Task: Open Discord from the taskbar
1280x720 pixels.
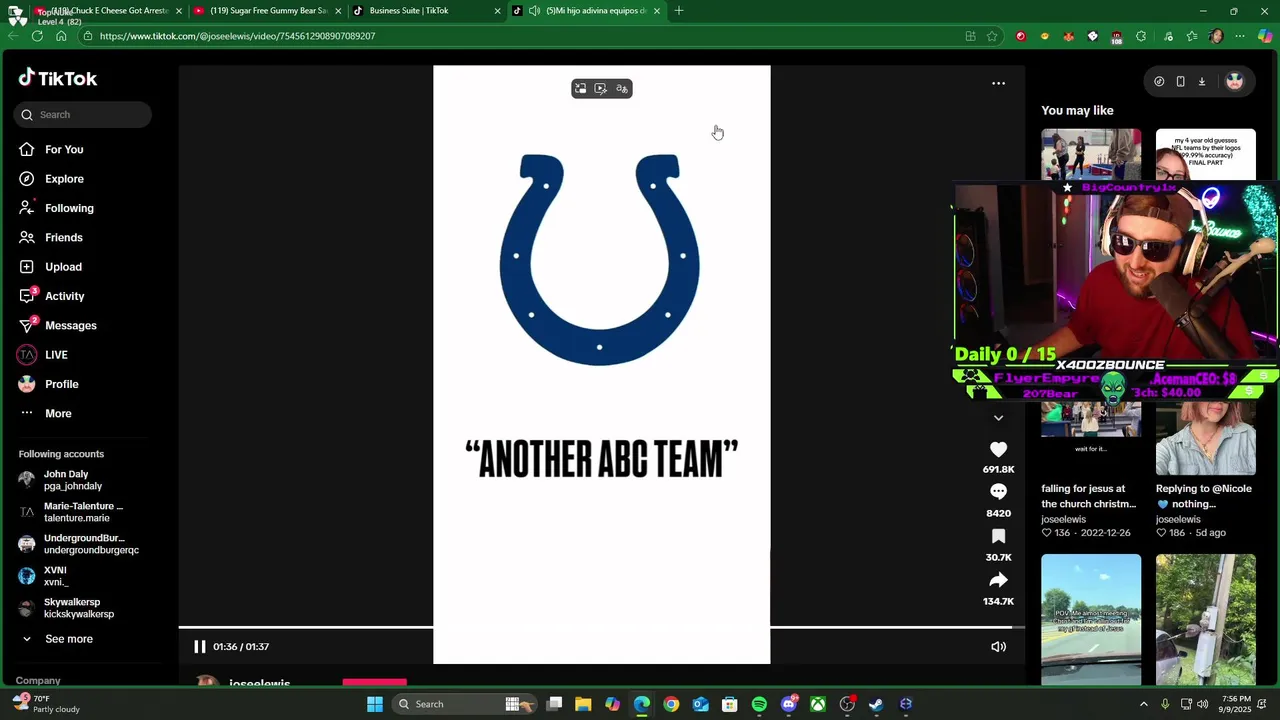Action: point(789,704)
